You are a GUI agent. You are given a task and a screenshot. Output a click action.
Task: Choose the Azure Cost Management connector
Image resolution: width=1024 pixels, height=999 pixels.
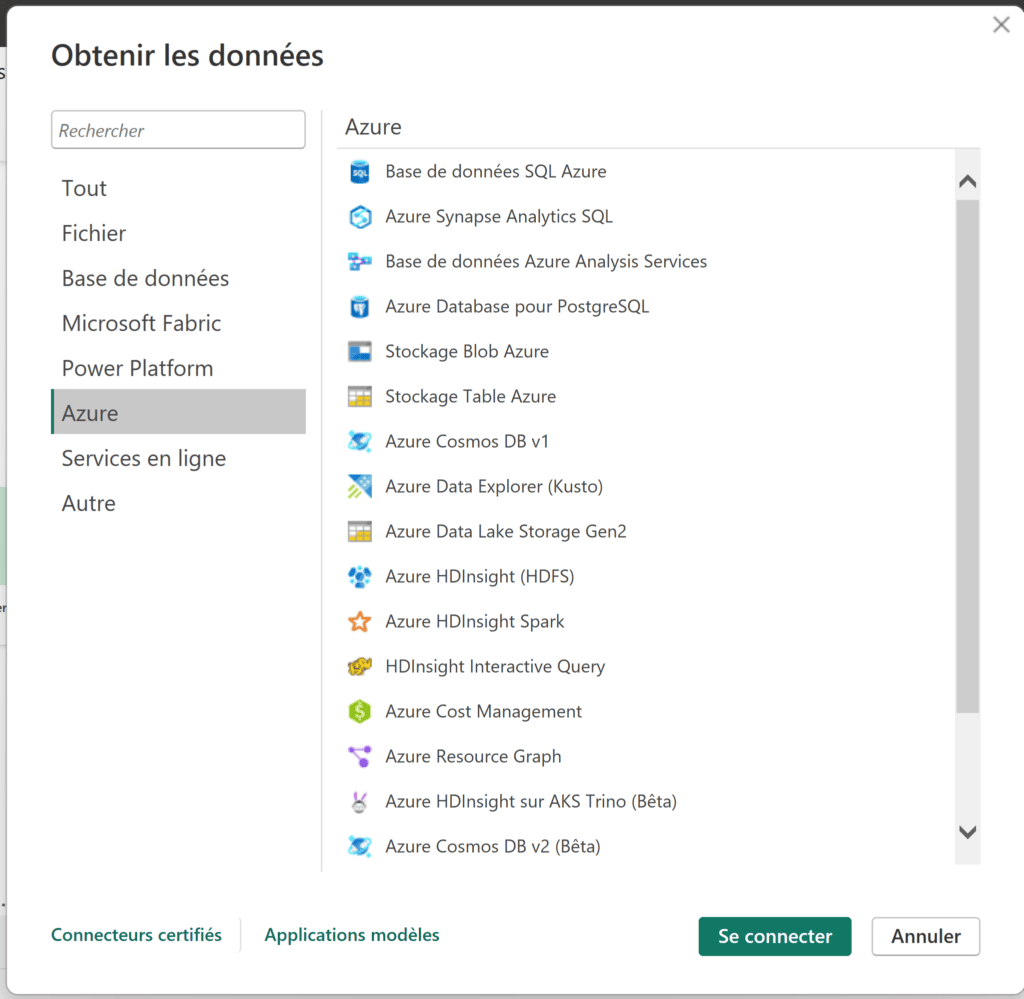pyautogui.click(x=483, y=711)
